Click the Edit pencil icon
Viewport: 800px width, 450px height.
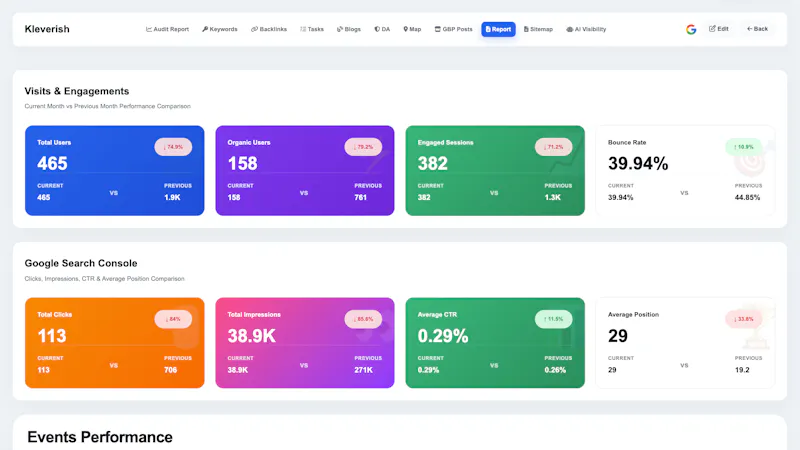point(712,29)
